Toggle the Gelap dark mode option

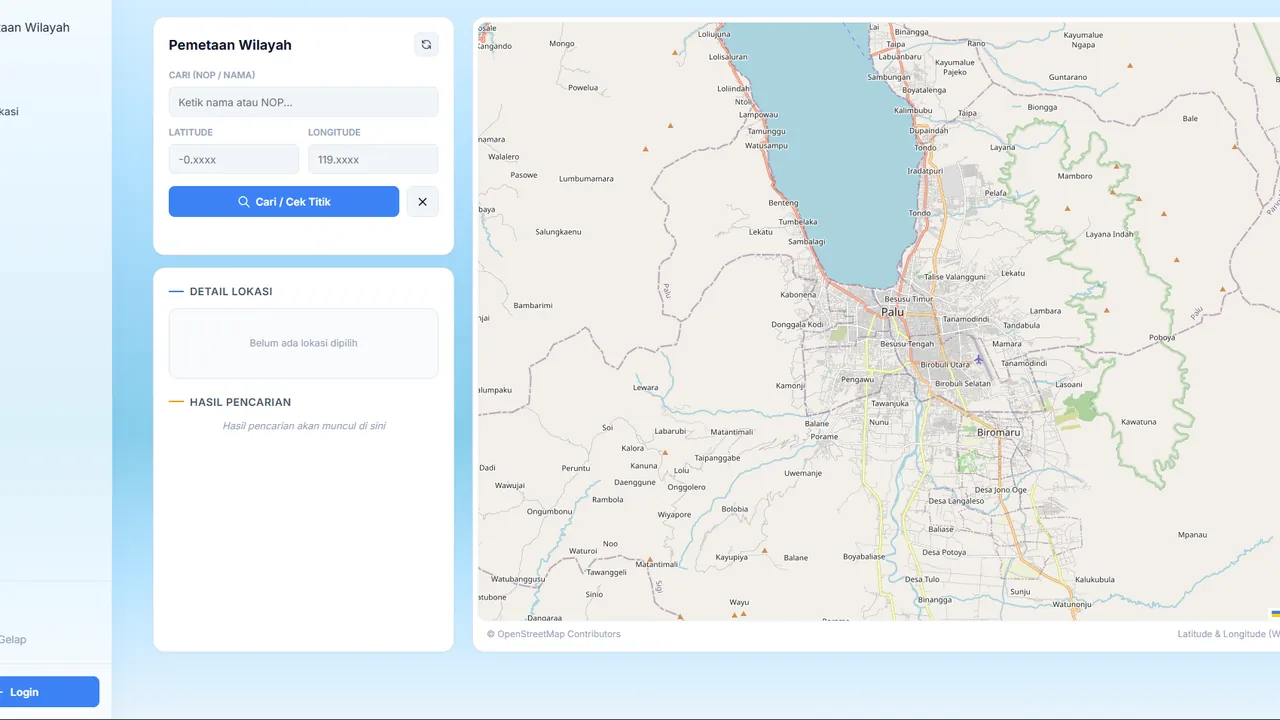pyautogui.click(x=13, y=640)
